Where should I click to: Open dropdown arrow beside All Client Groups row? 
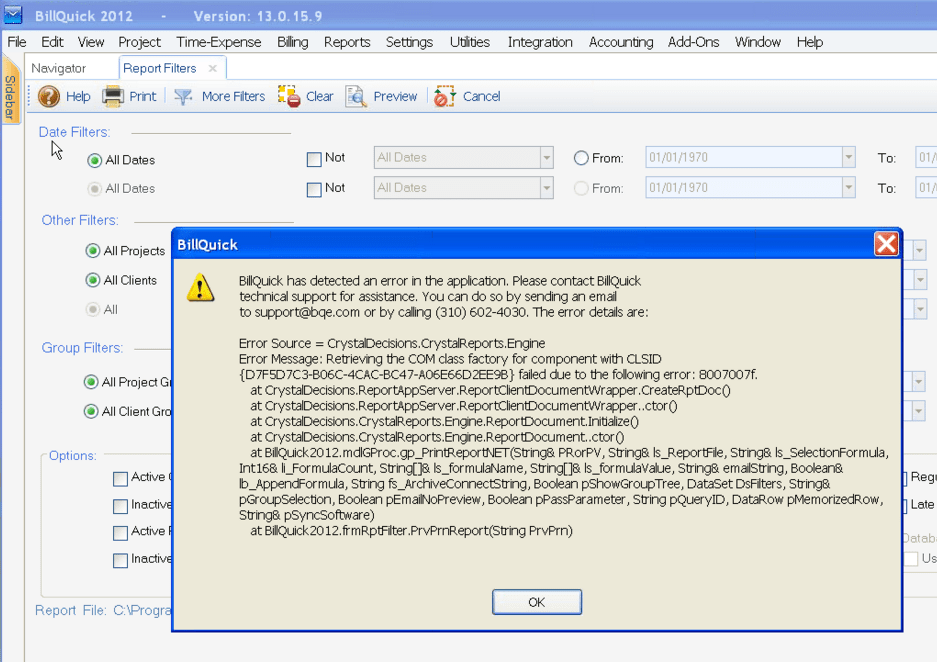click(918, 410)
